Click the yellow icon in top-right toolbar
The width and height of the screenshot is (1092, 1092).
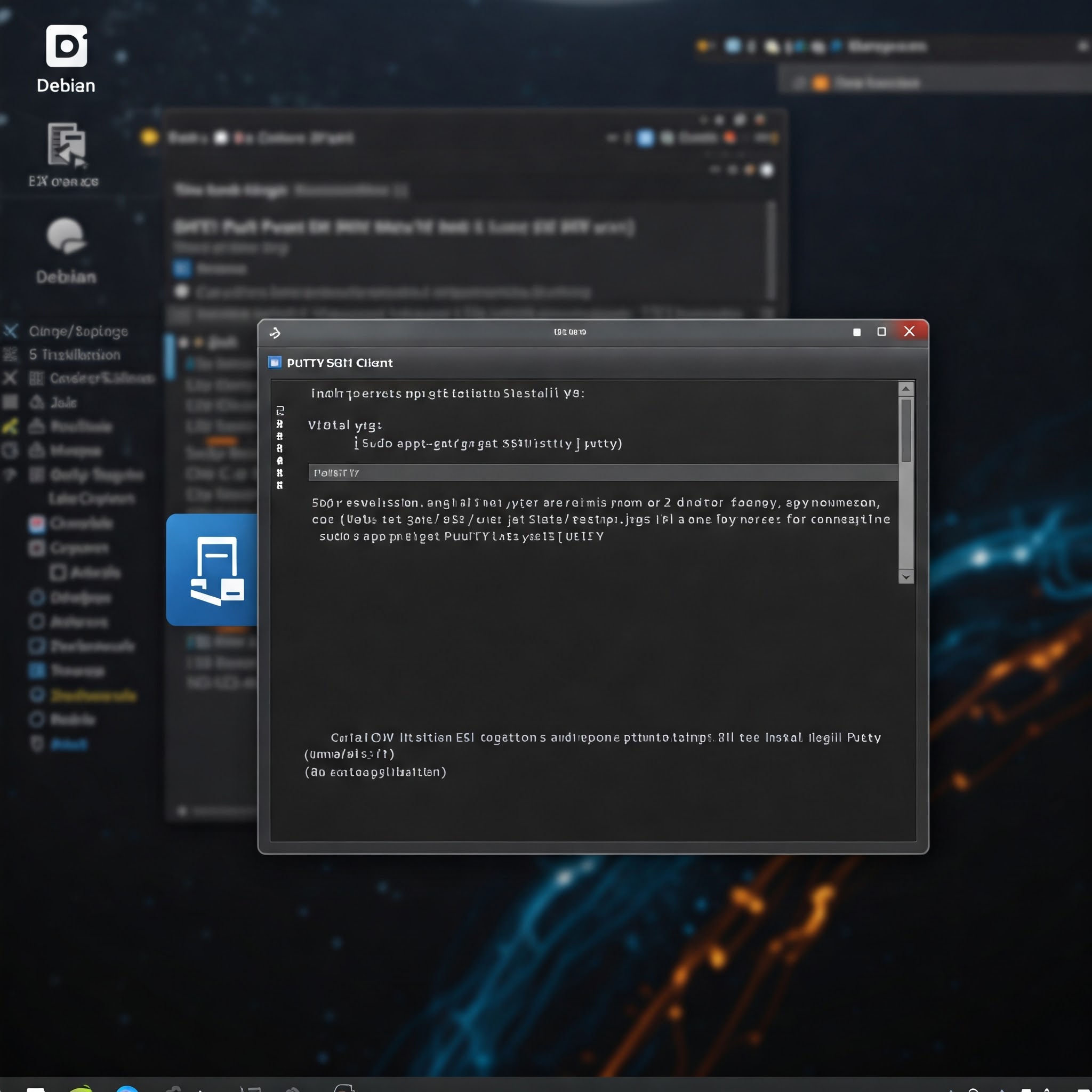[x=703, y=46]
